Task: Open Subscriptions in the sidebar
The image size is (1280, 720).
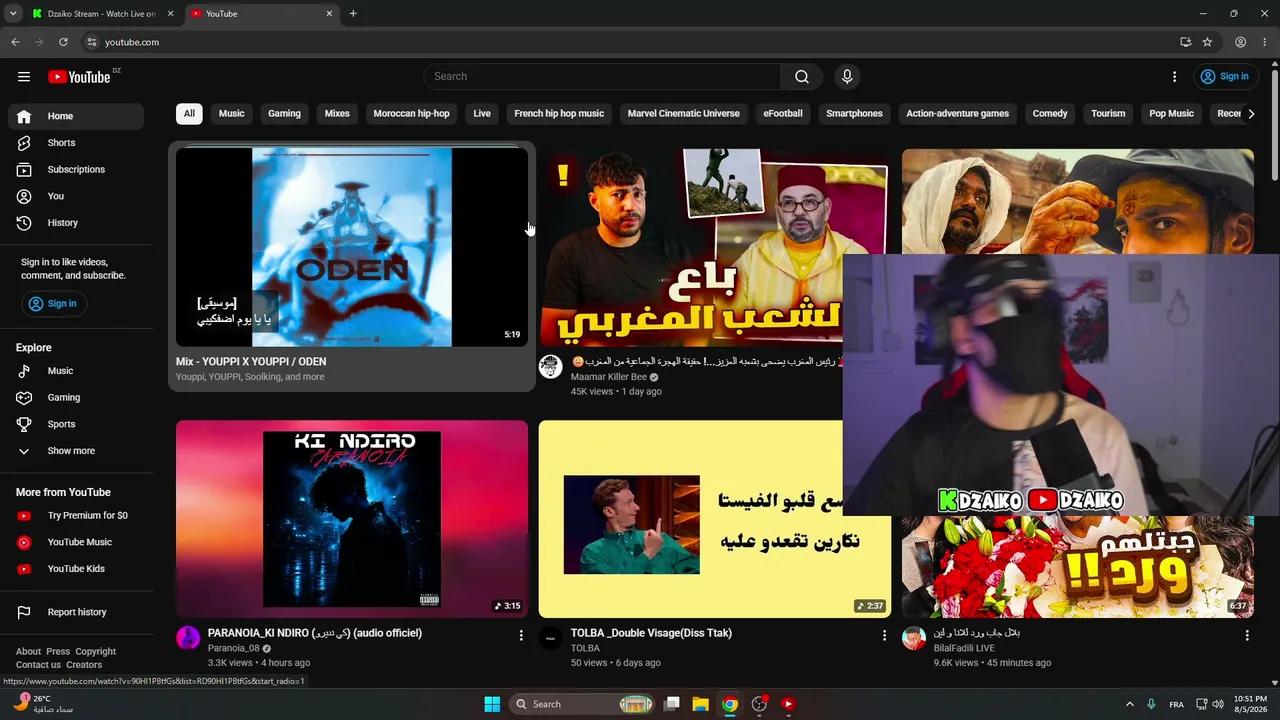Action: tap(76, 169)
